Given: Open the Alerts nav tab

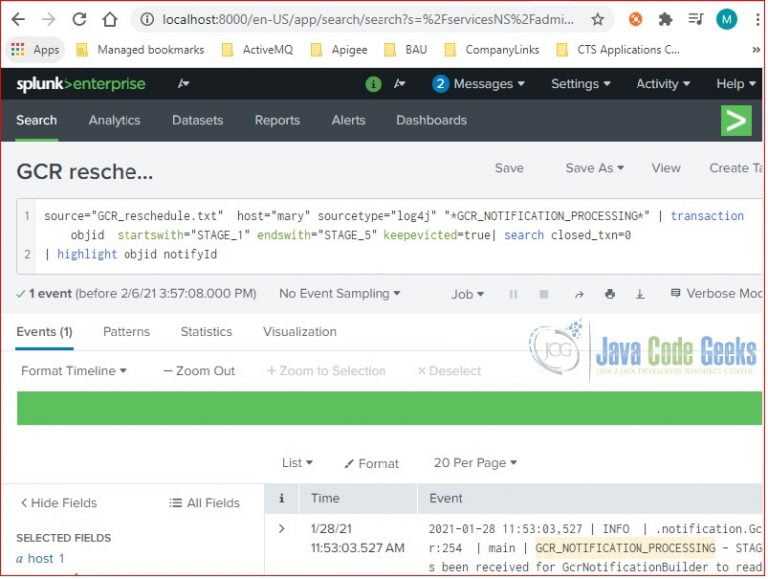Looking at the screenshot, I should (348, 121).
